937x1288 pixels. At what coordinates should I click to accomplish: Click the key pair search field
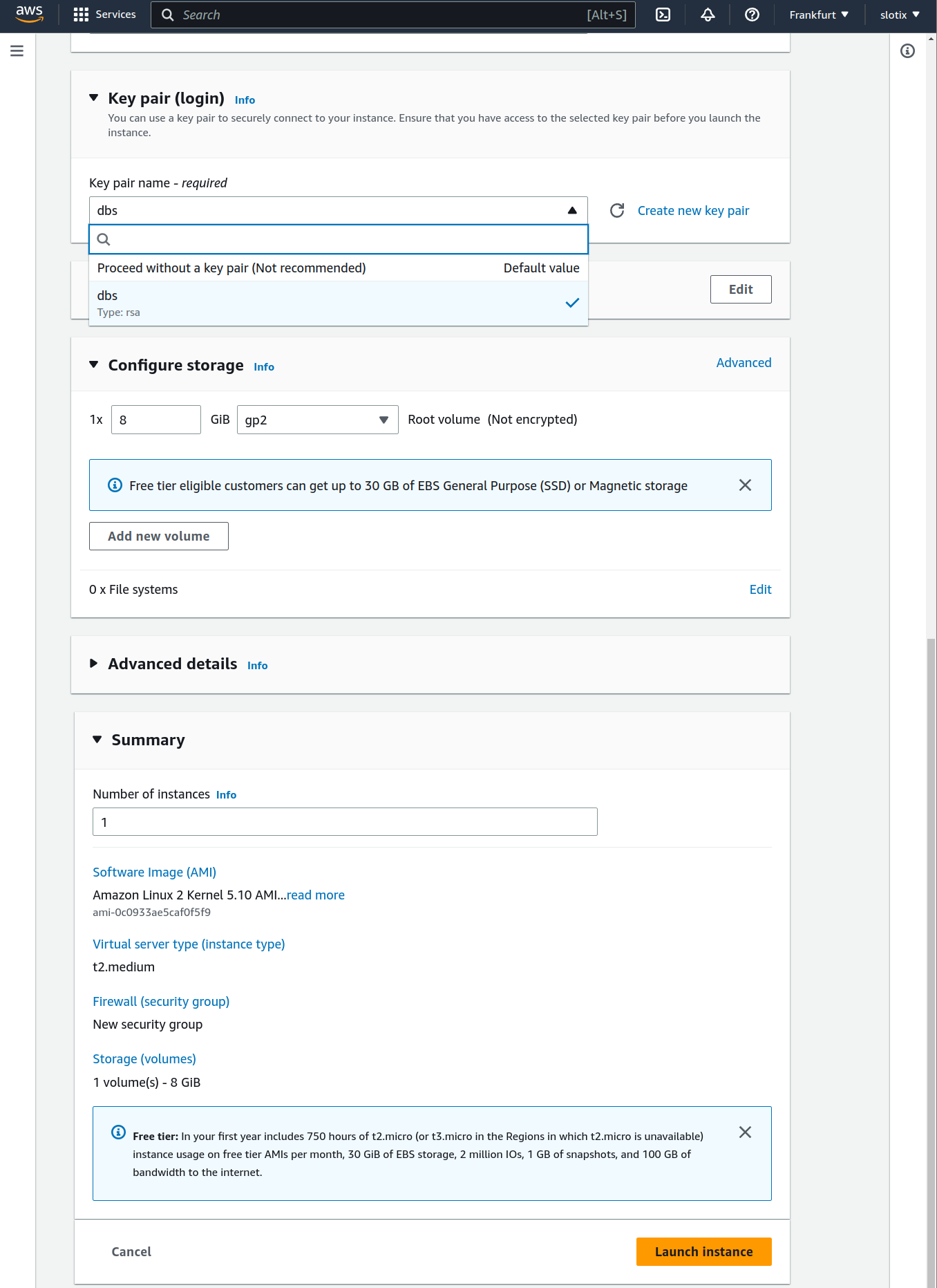(339, 239)
